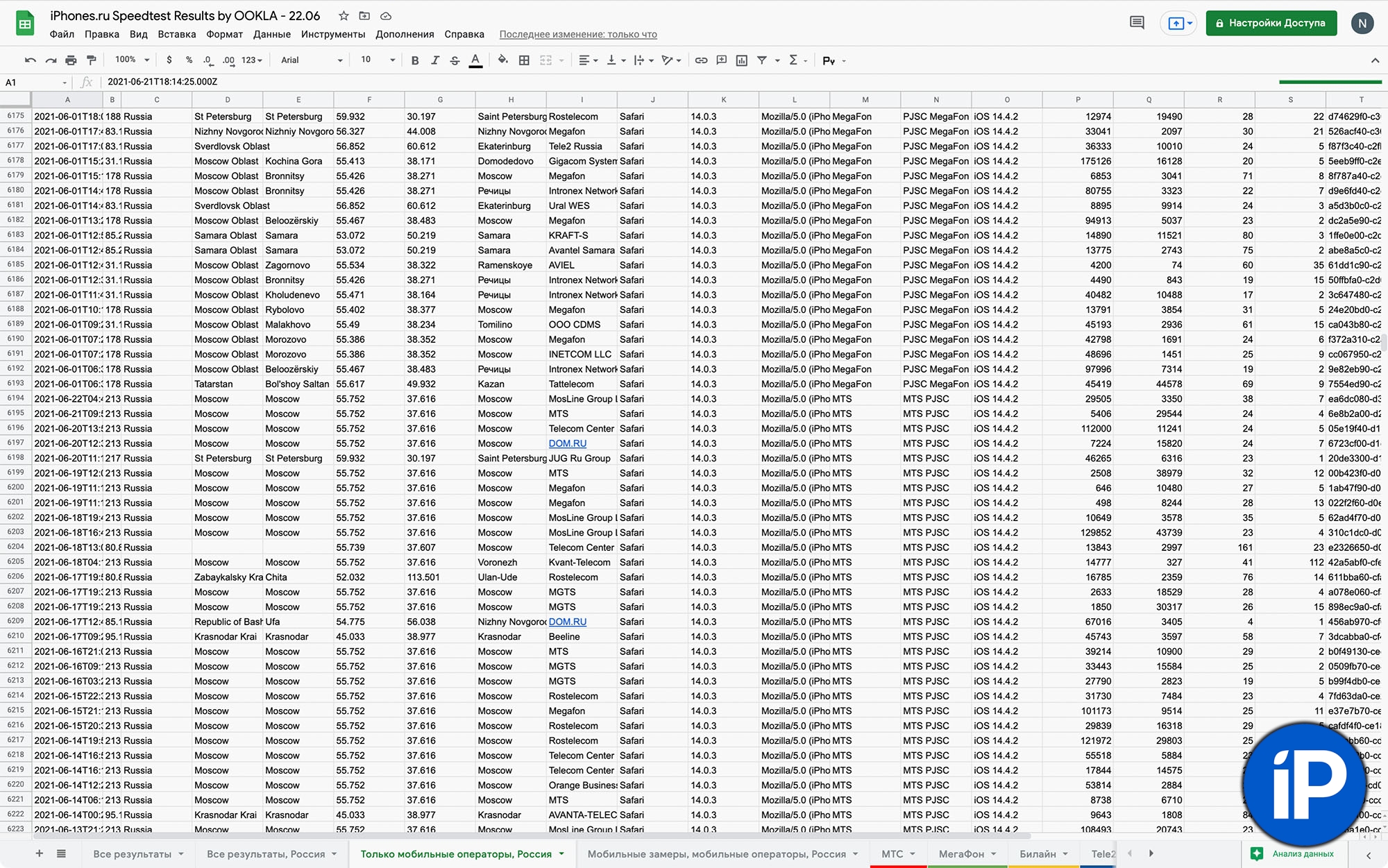Select the paint format tool
This screenshot has height=868, width=1388.
pyautogui.click(x=91, y=60)
